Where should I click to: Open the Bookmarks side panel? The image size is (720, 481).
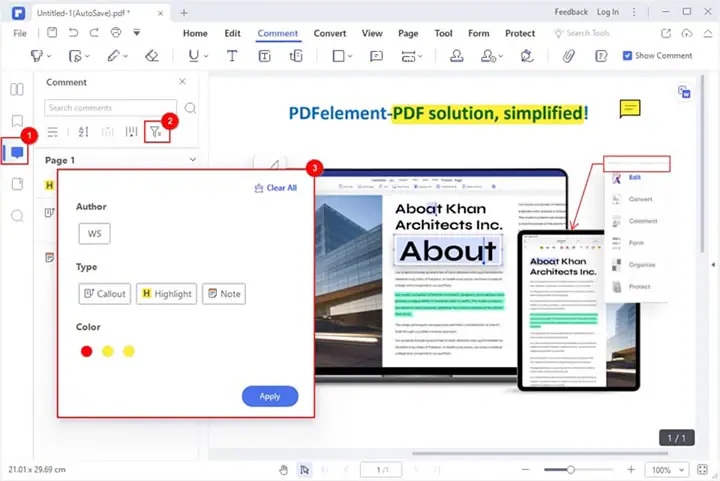[17, 121]
